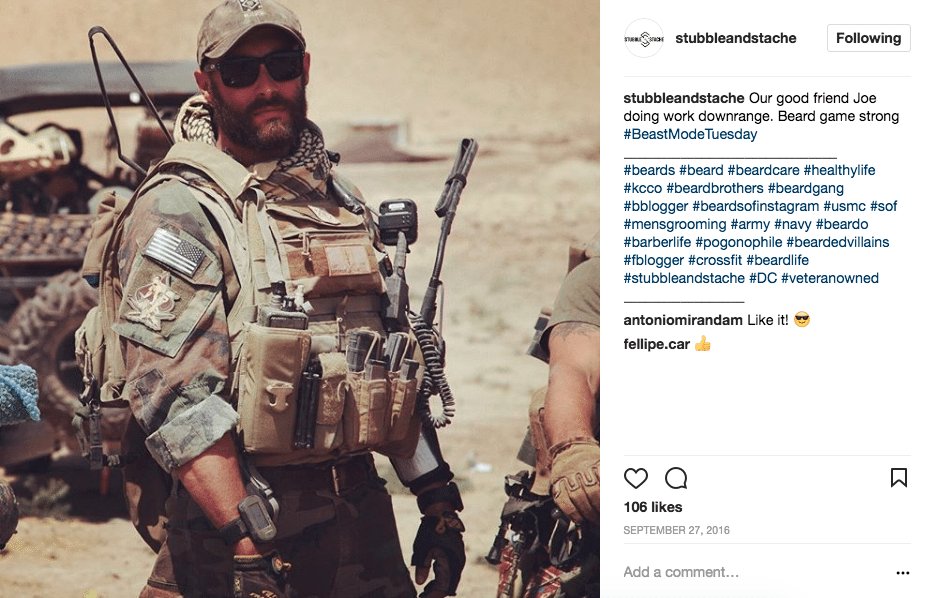This screenshot has width=935, height=598.
Task: Open the September 27, 2016 timestamp
Action: tap(676, 530)
